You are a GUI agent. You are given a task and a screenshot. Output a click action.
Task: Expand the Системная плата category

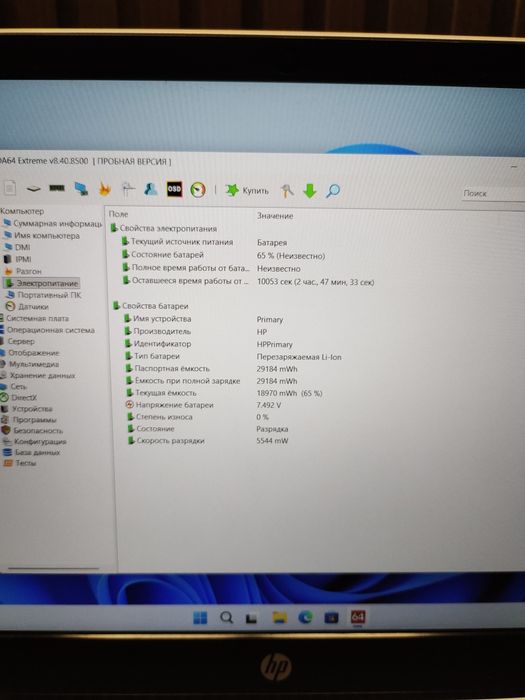[x=34, y=318]
